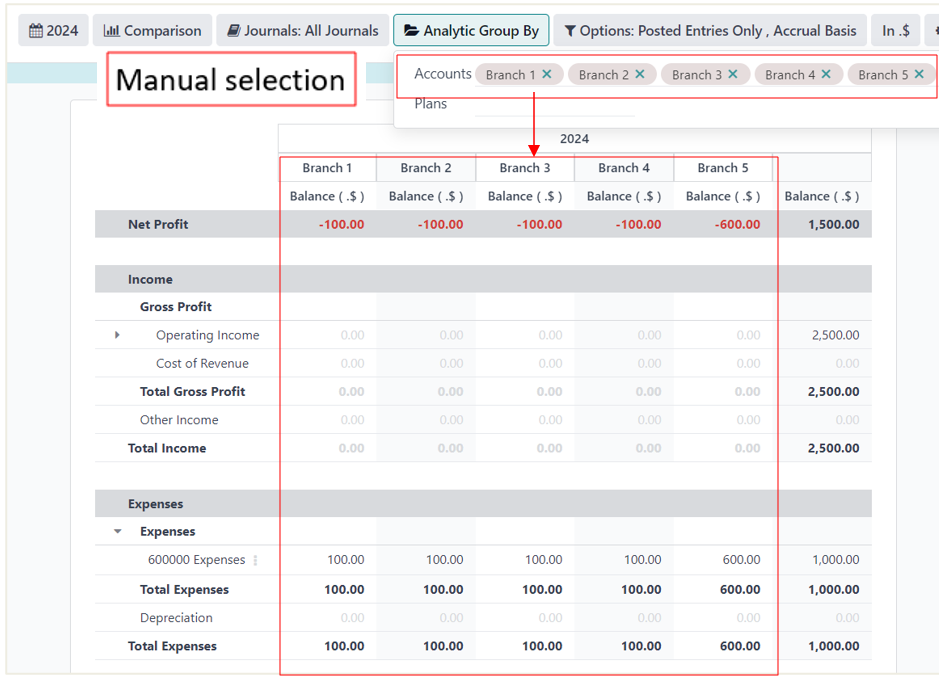Click the Cost of Revenue row label

point(202,363)
